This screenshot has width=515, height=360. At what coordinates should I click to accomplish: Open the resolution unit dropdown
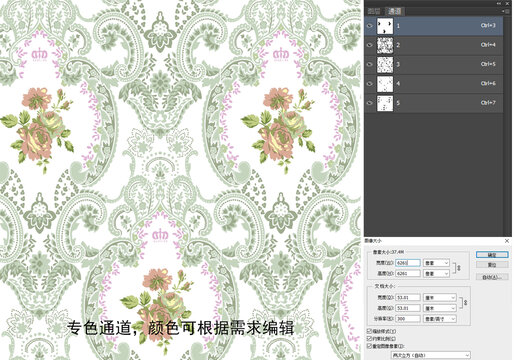440,319
